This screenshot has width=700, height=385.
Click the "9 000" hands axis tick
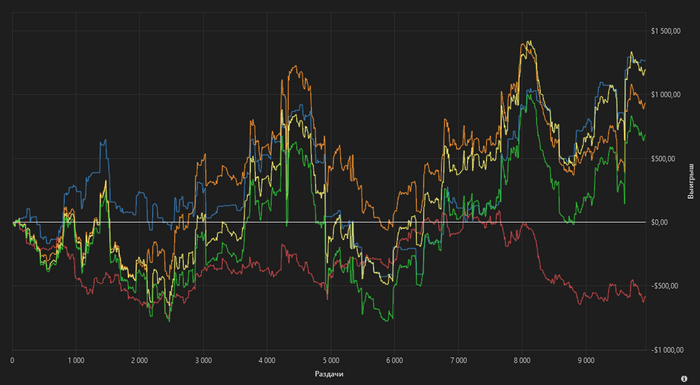(x=586, y=360)
